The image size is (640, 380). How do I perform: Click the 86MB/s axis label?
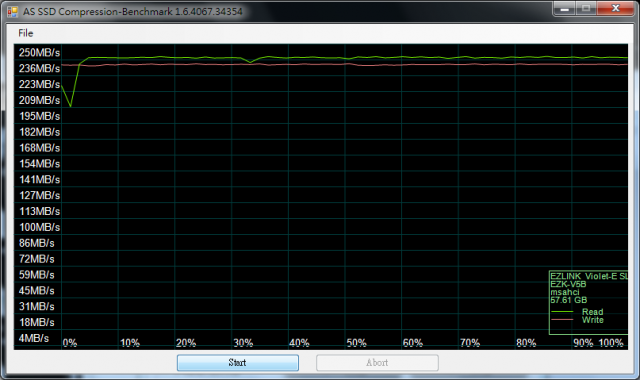pos(36,243)
